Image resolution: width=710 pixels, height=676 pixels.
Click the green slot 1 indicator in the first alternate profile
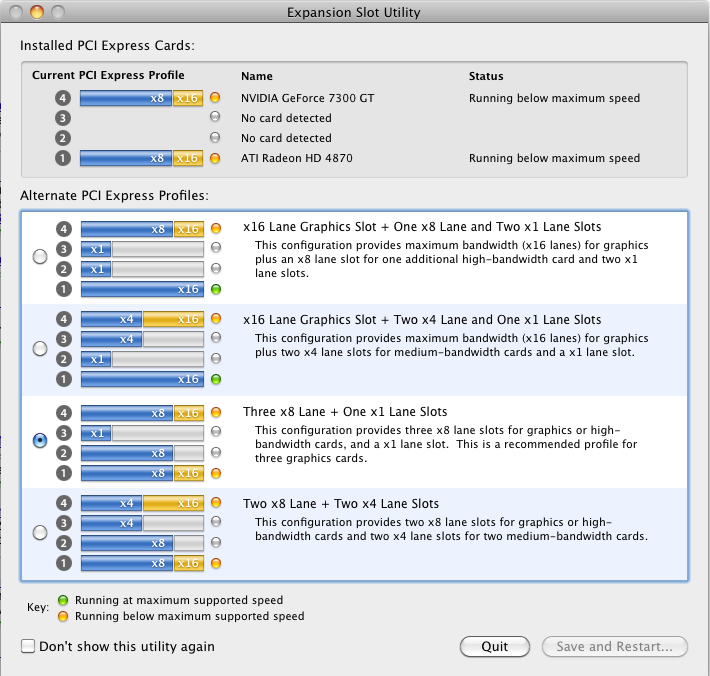[216, 289]
